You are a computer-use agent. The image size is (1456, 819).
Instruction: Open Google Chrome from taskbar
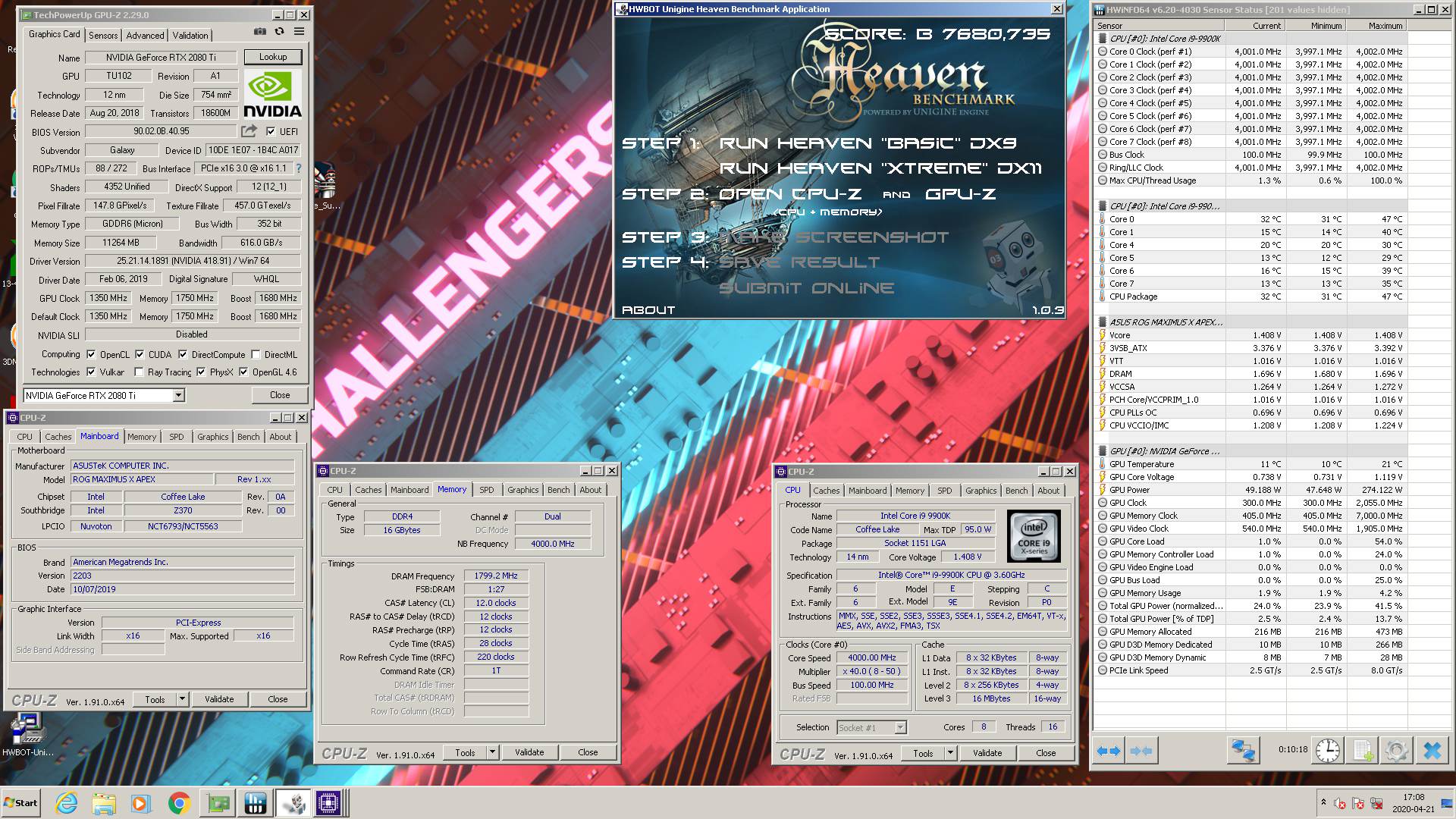click(179, 803)
